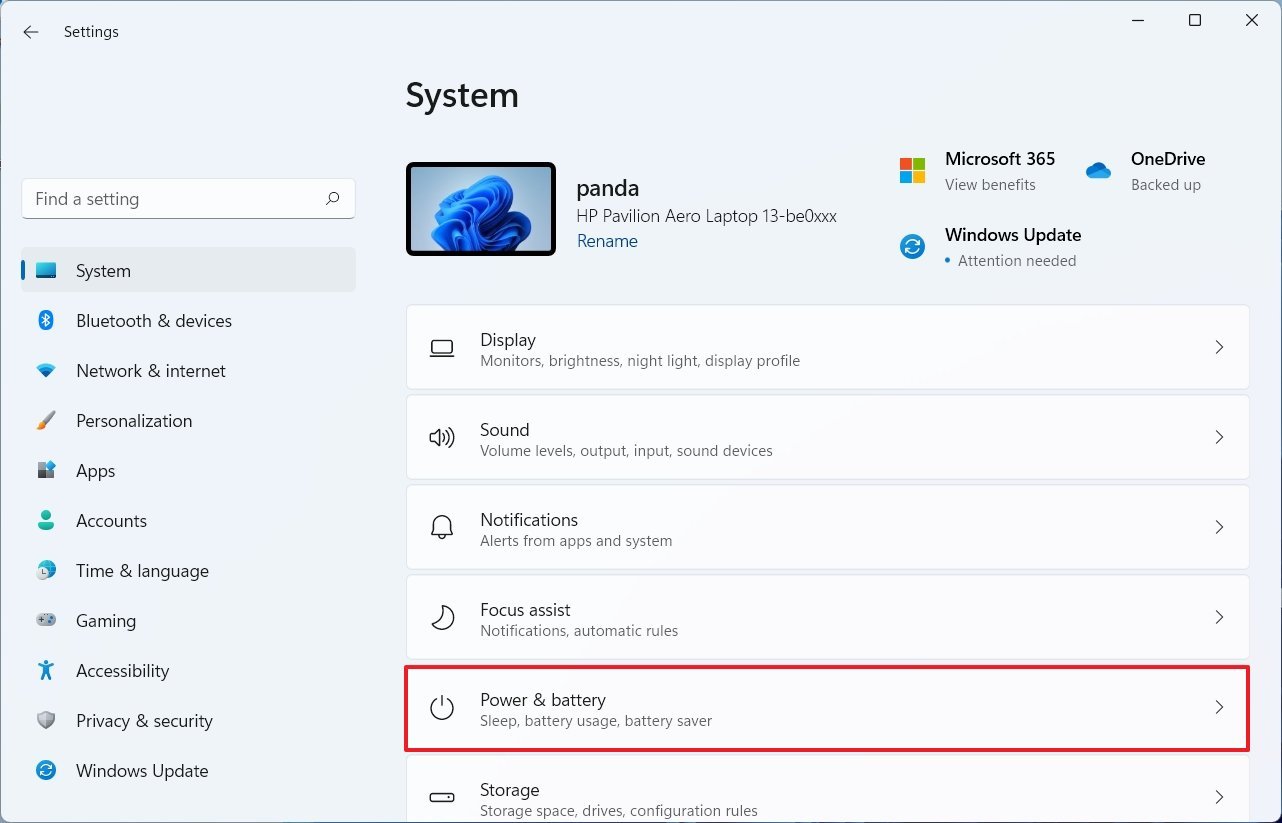Expand the Display settings row chevron
This screenshot has width=1282, height=823.
(1219, 347)
